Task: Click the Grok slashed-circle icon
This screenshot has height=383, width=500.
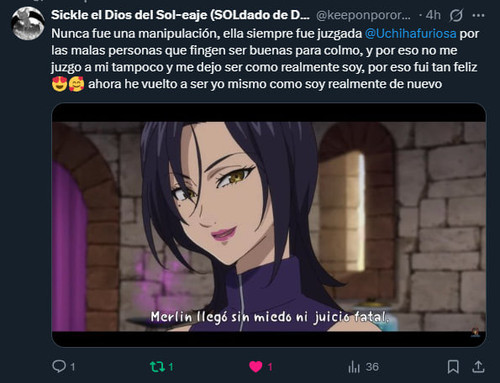Action: pos(456,15)
